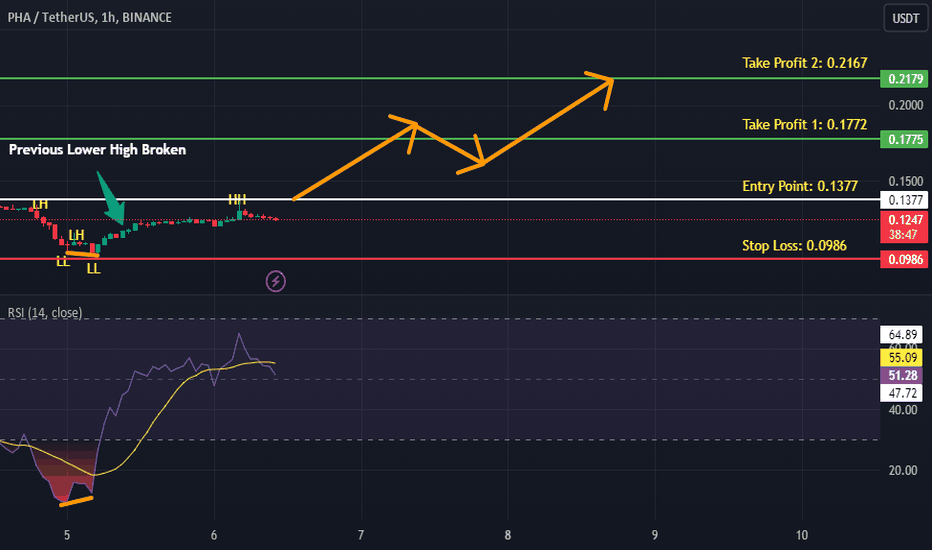Click date 5 on the time axis
This screenshot has width=932, height=550.
[x=67, y=535]
